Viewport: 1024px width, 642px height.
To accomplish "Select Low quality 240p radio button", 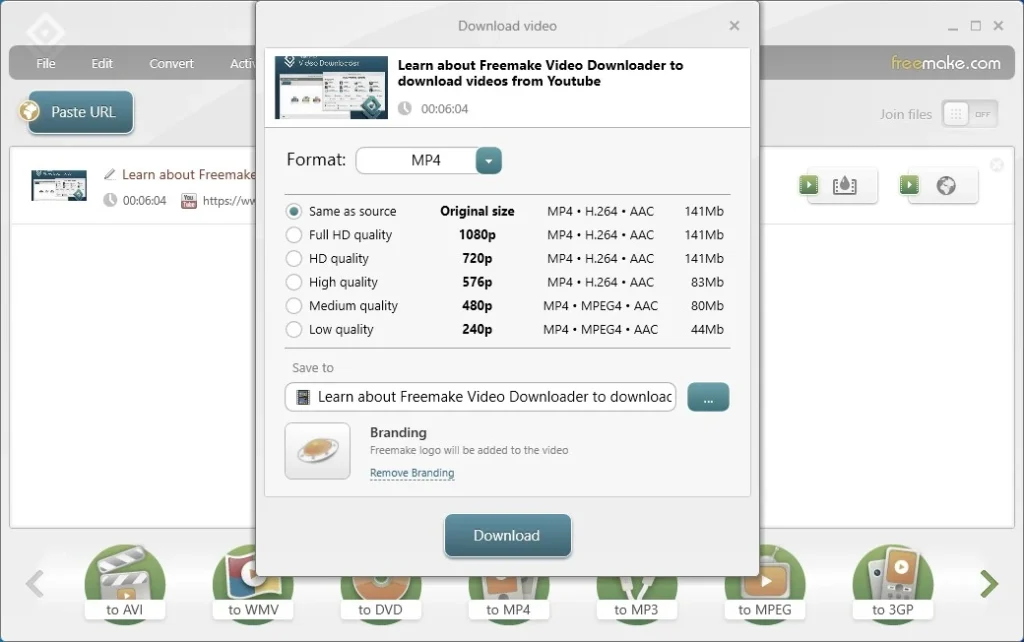I will click(x=294, y=329).
